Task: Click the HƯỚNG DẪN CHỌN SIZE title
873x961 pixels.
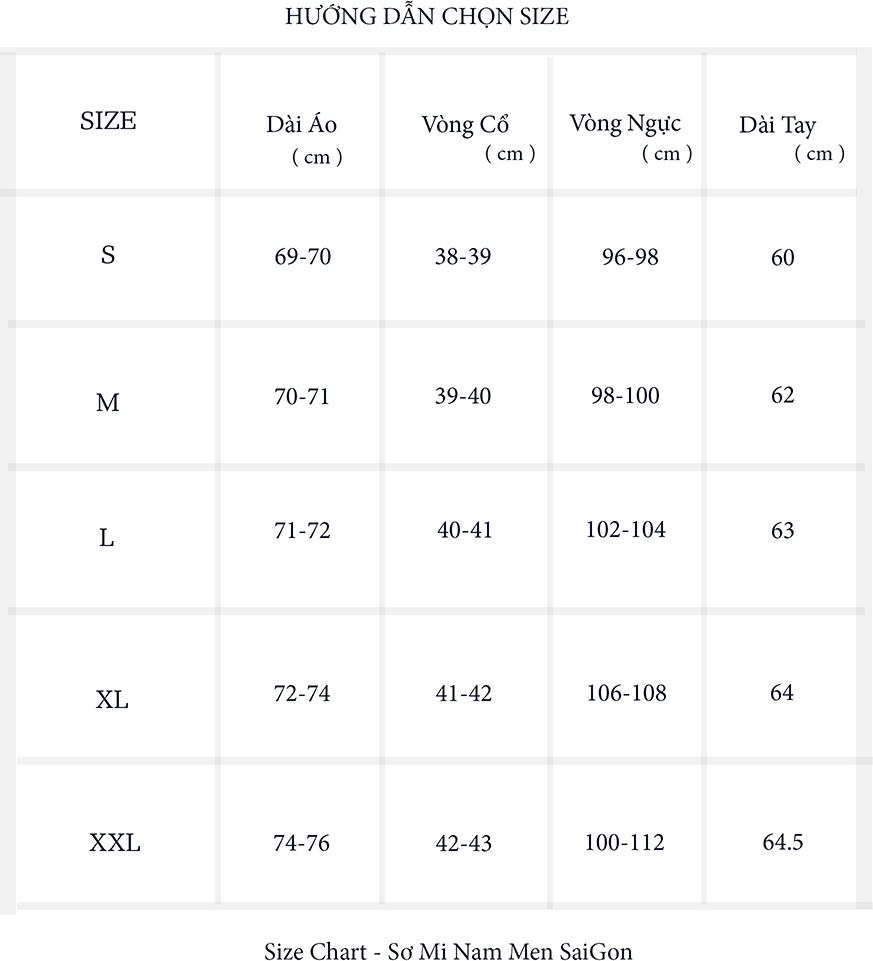Action: pyautogui.click(x=427, y=17)
